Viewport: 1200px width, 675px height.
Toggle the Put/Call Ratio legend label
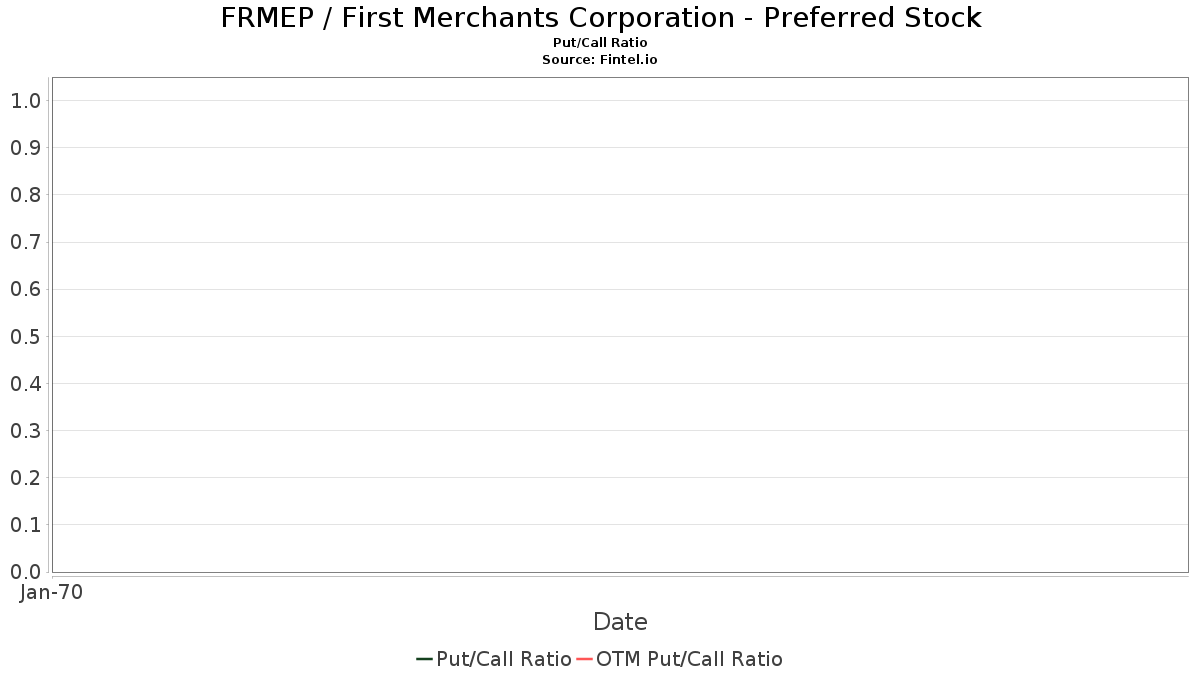pyautogui.click(x=503, y=659)
